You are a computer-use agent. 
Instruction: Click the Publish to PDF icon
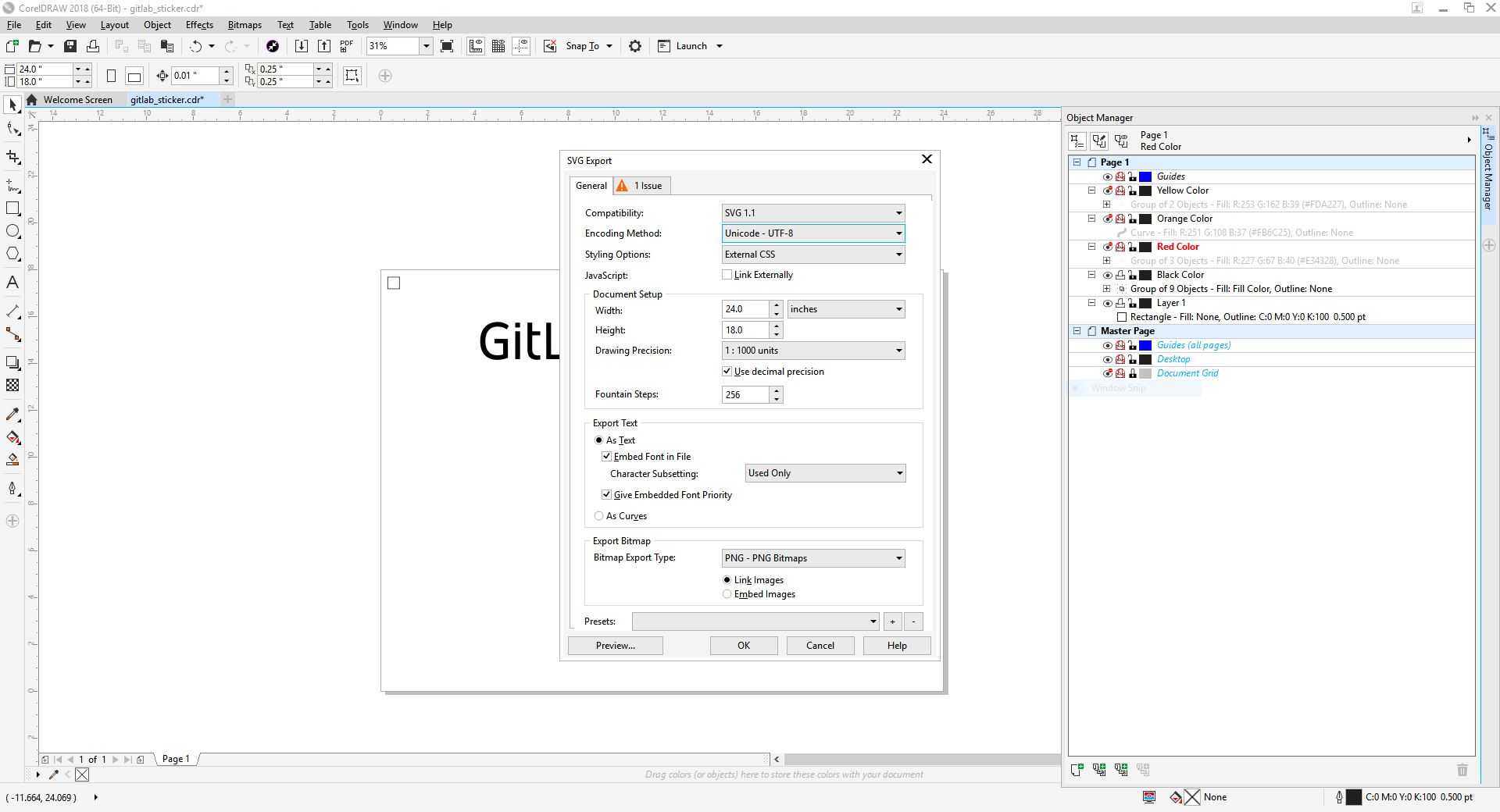[347, 46]
